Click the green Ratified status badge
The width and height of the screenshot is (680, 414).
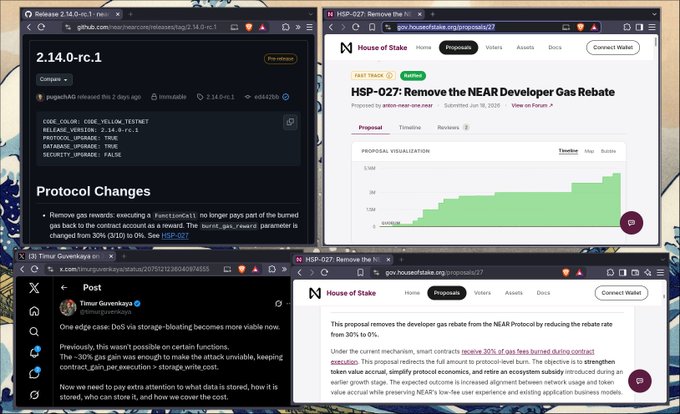pyautogui.click(x=412, y=75)
